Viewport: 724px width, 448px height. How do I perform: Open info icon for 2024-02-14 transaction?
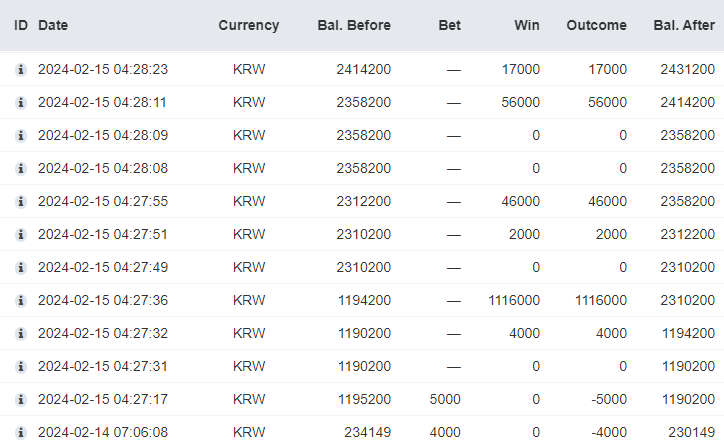click(x=20, y=433)
